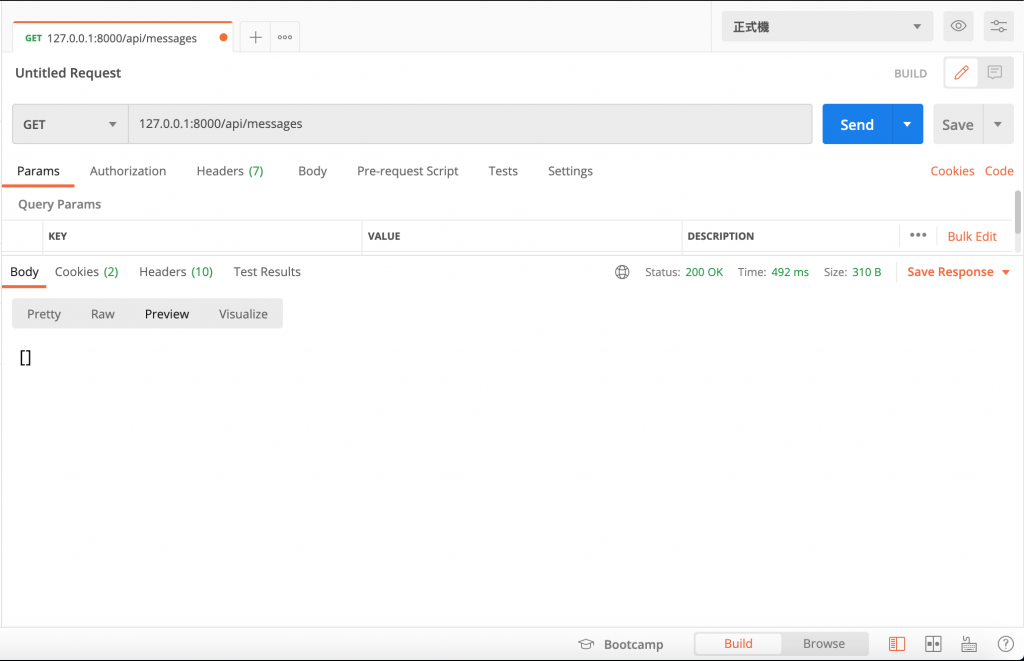
Task: Open the comments speech bubble icon
Action: click(995, 73)
